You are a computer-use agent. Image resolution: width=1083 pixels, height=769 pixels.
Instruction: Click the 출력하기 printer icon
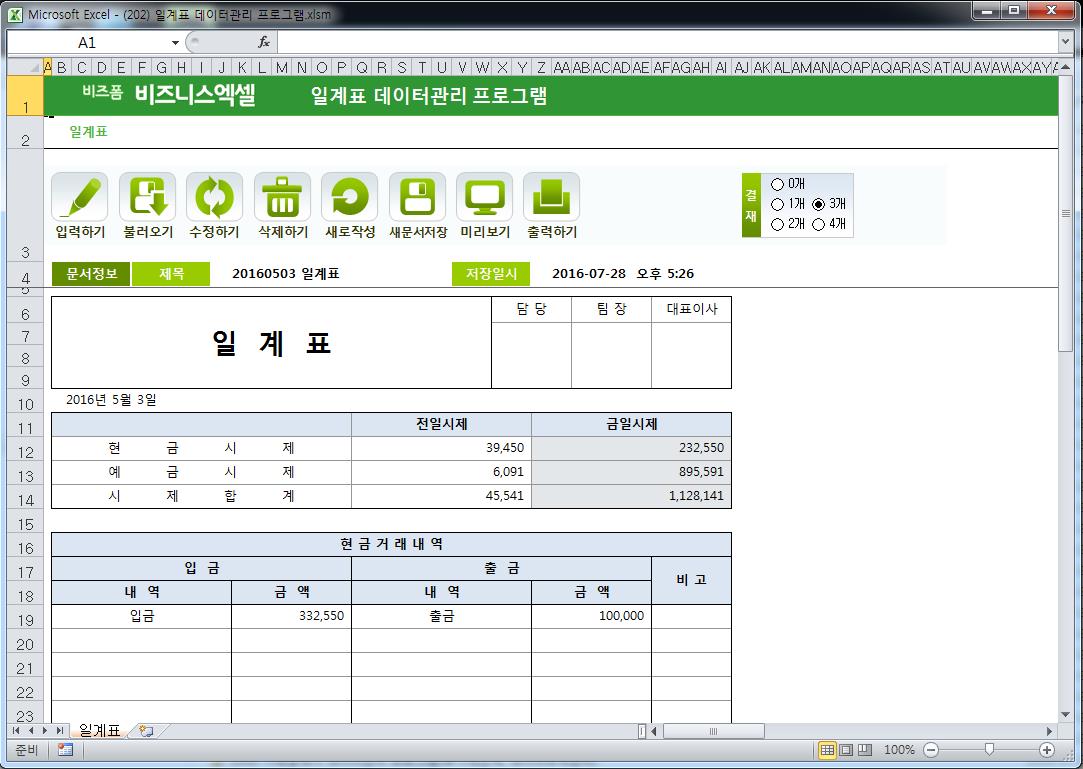click(551, 198)
